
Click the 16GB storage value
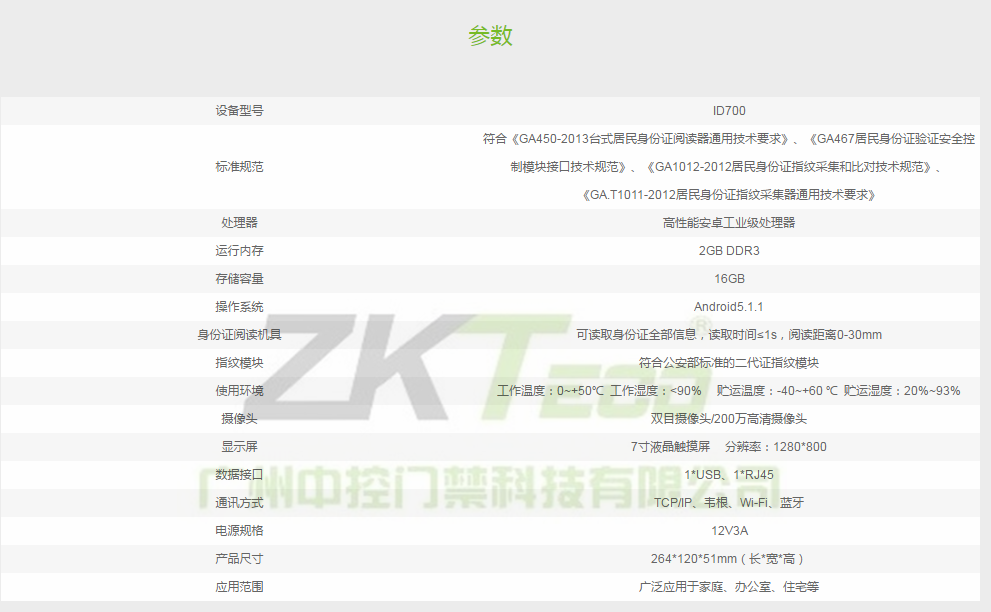(x=728, y=279)
